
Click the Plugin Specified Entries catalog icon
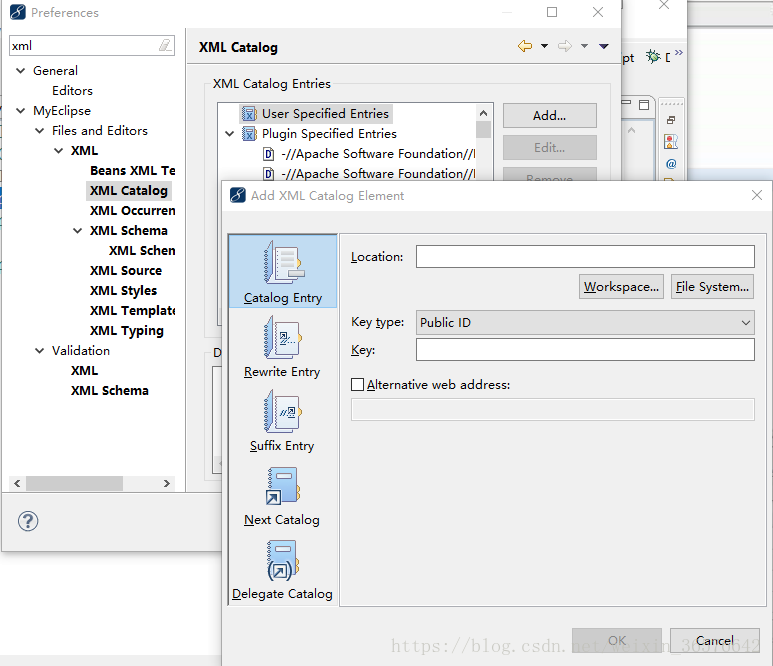click(x=249, y=134)
